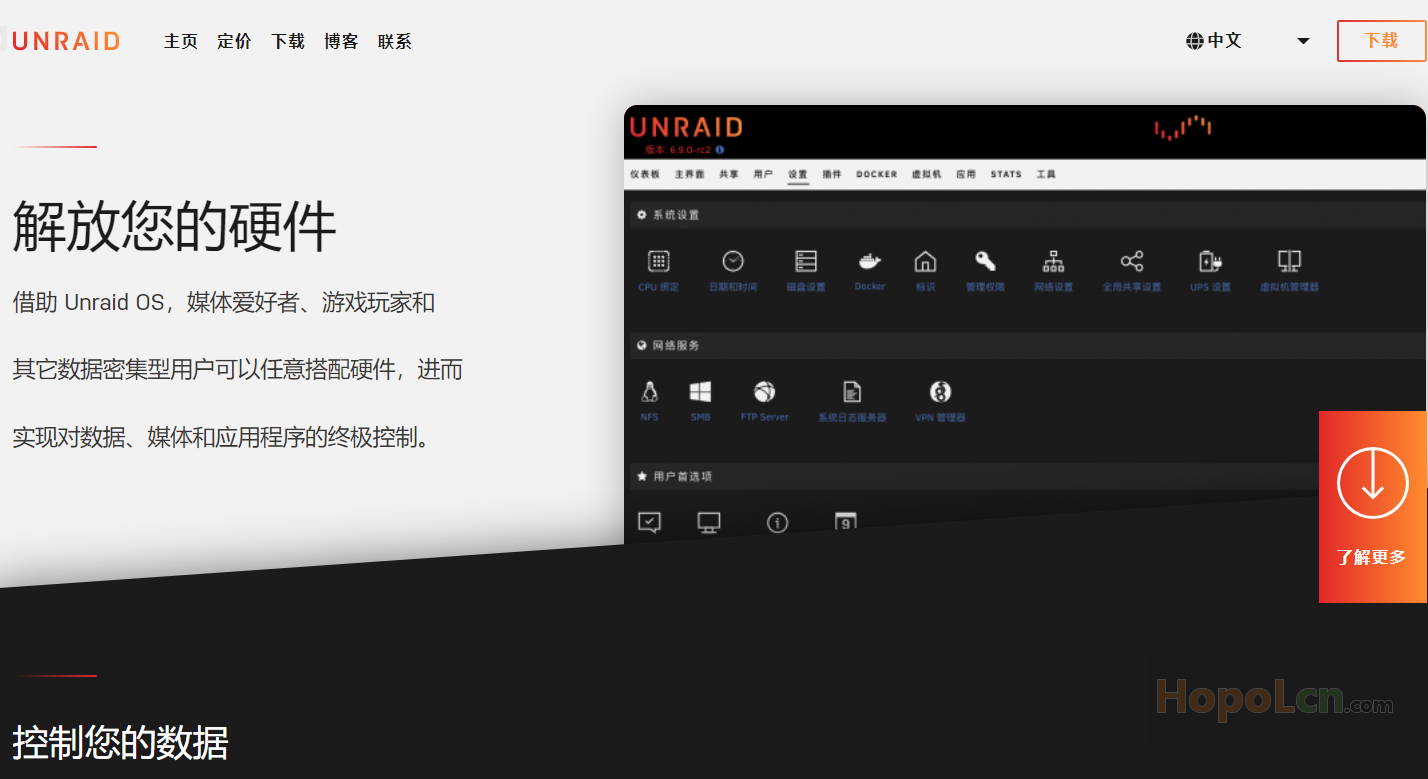Open the 插件 tab
This screenshot has height=779, width=1428.
pos(832,174)
